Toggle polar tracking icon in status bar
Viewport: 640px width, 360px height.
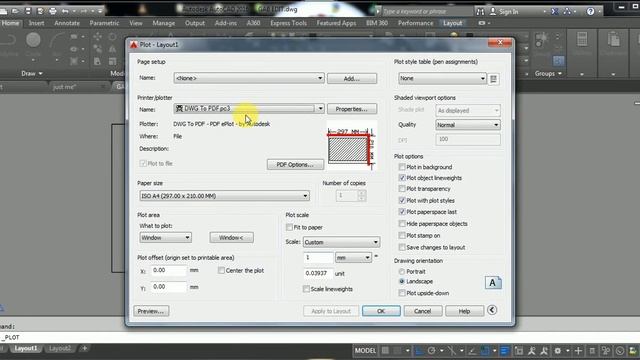click(431, 350)
